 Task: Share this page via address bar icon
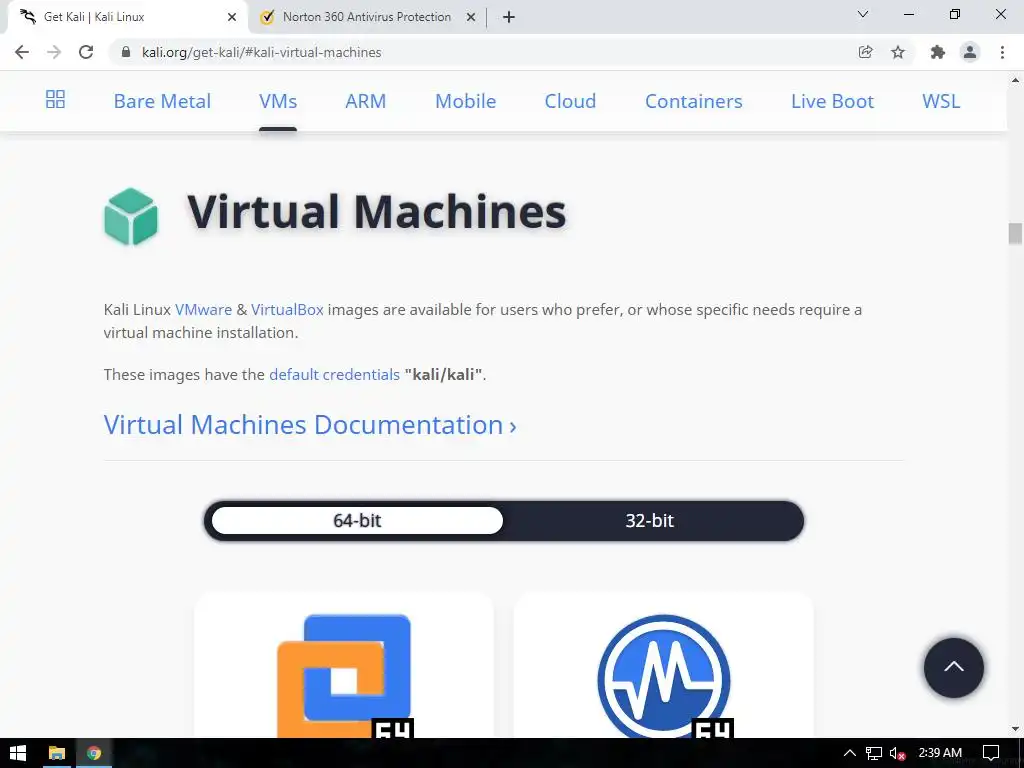865,52
